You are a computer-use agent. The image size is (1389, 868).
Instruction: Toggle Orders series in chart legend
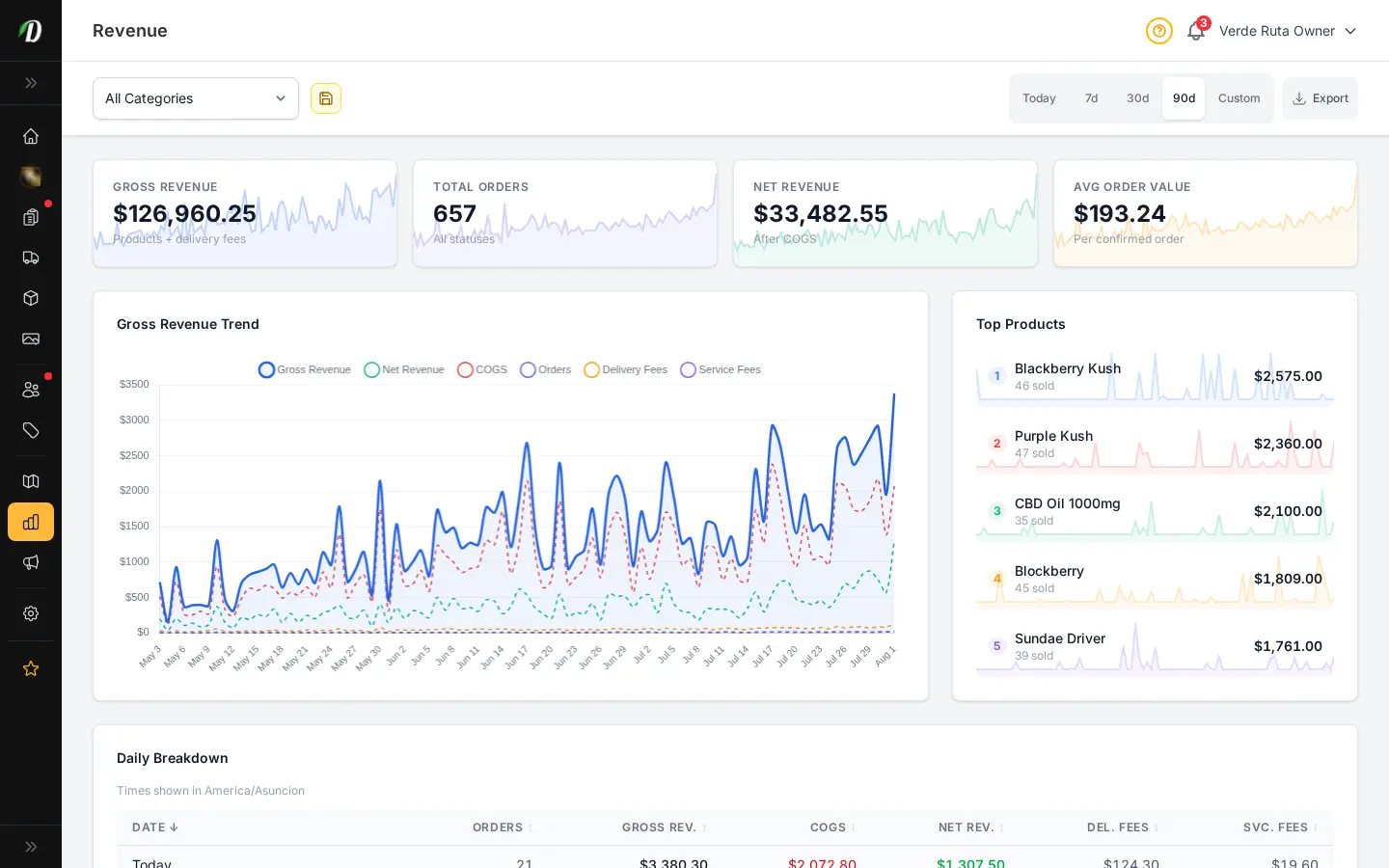point(546,369)
